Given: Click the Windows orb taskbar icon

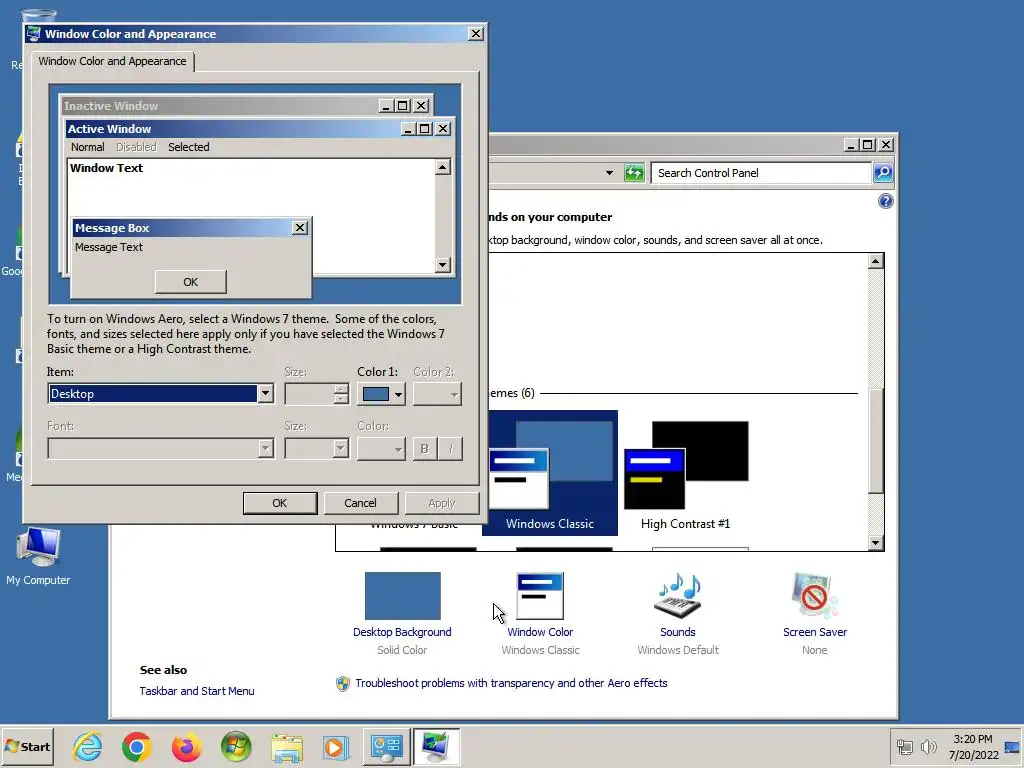Looking at the screenshot, I should pos(236,746).
